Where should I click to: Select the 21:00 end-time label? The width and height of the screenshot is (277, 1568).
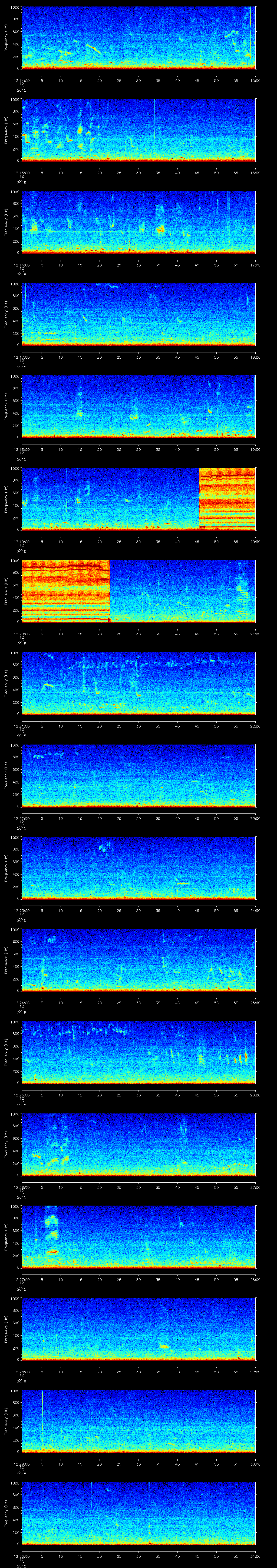256,634
